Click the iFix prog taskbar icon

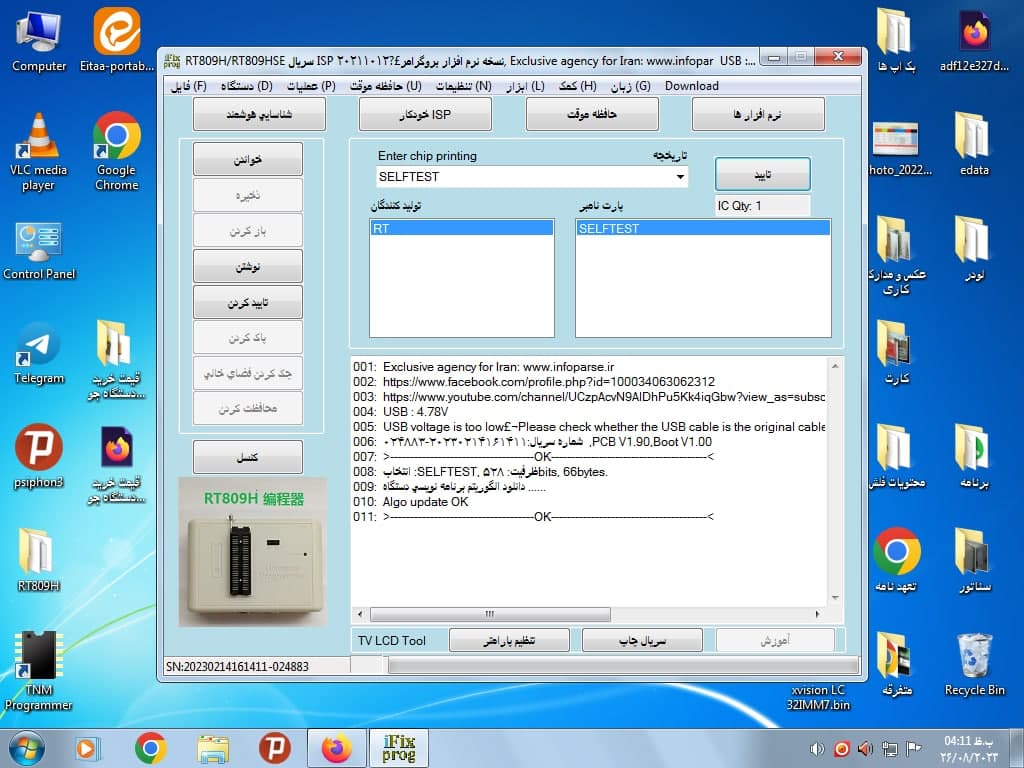[x=398, y=748]
